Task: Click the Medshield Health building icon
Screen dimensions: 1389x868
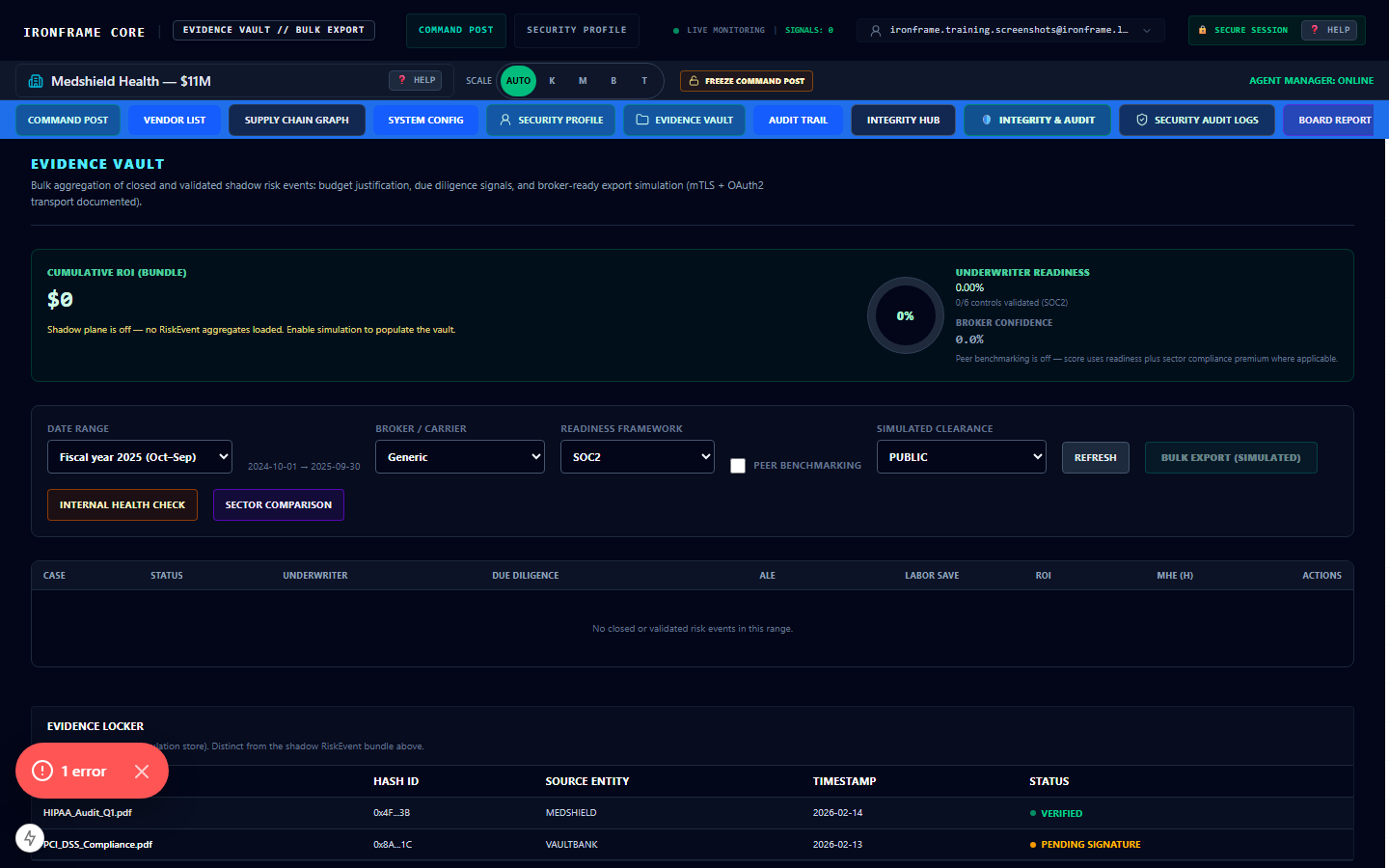Action: (36, 81)
